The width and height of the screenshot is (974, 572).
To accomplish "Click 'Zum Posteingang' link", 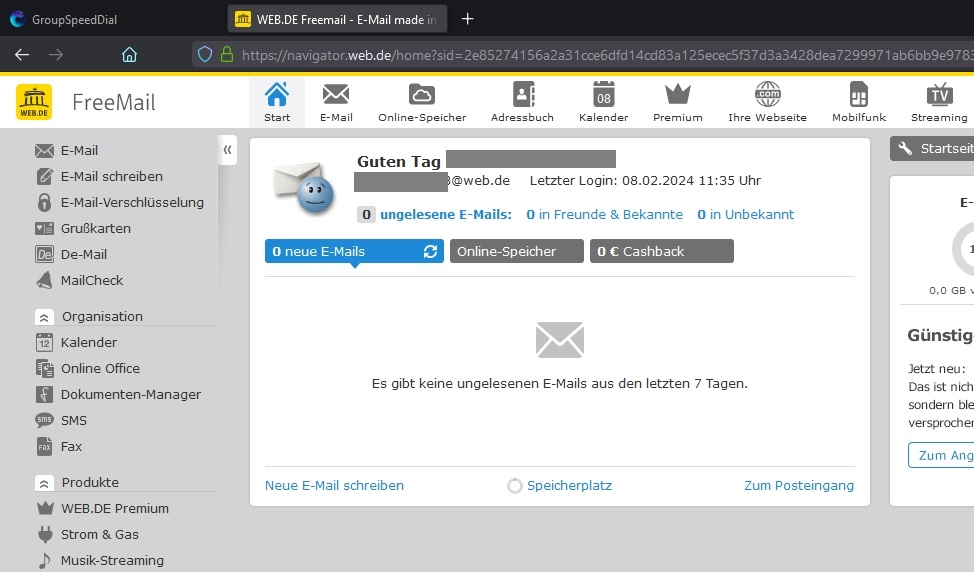I will tap(799, 486).
